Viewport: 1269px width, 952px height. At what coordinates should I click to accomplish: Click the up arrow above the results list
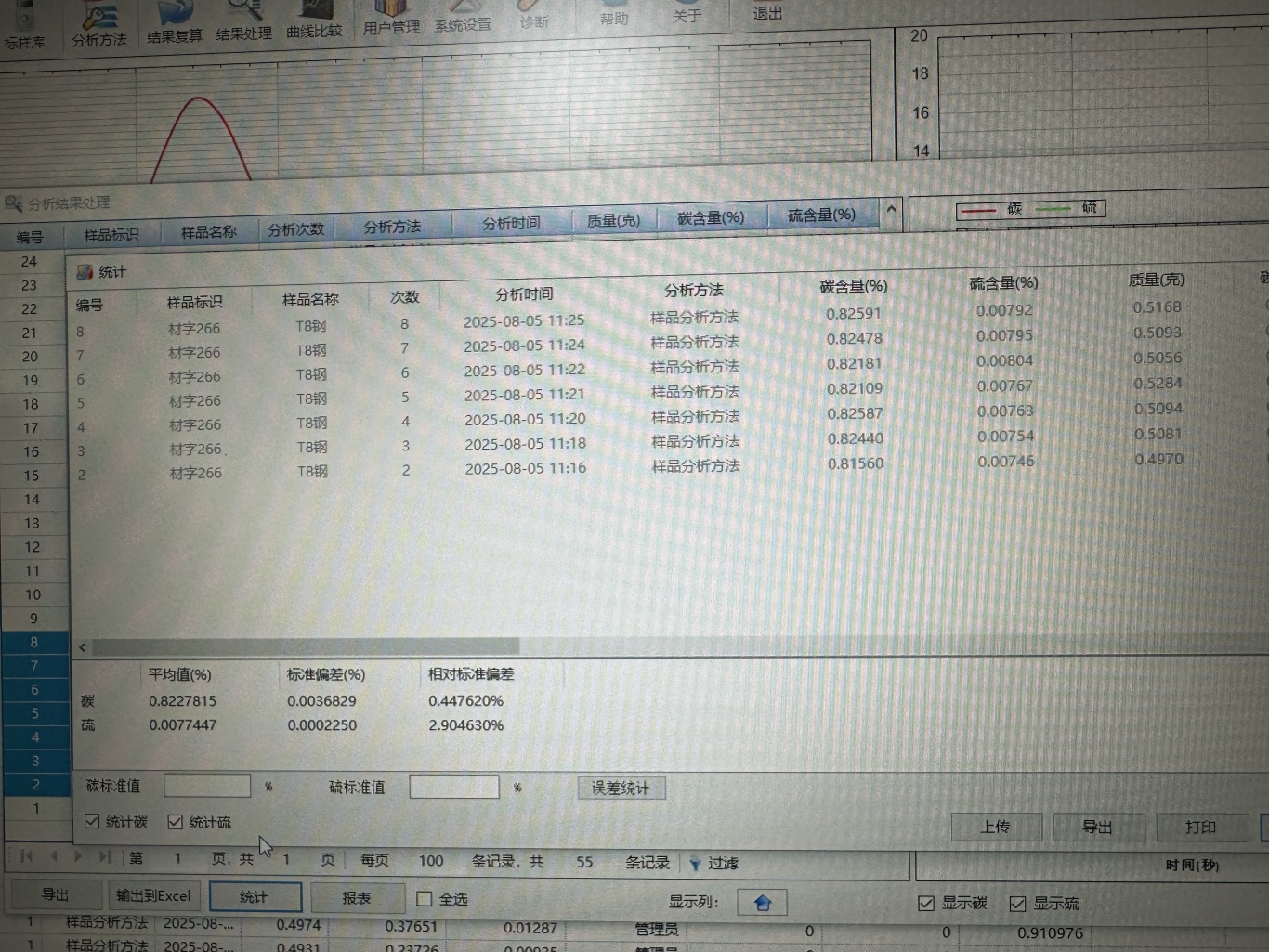[891, 210]
